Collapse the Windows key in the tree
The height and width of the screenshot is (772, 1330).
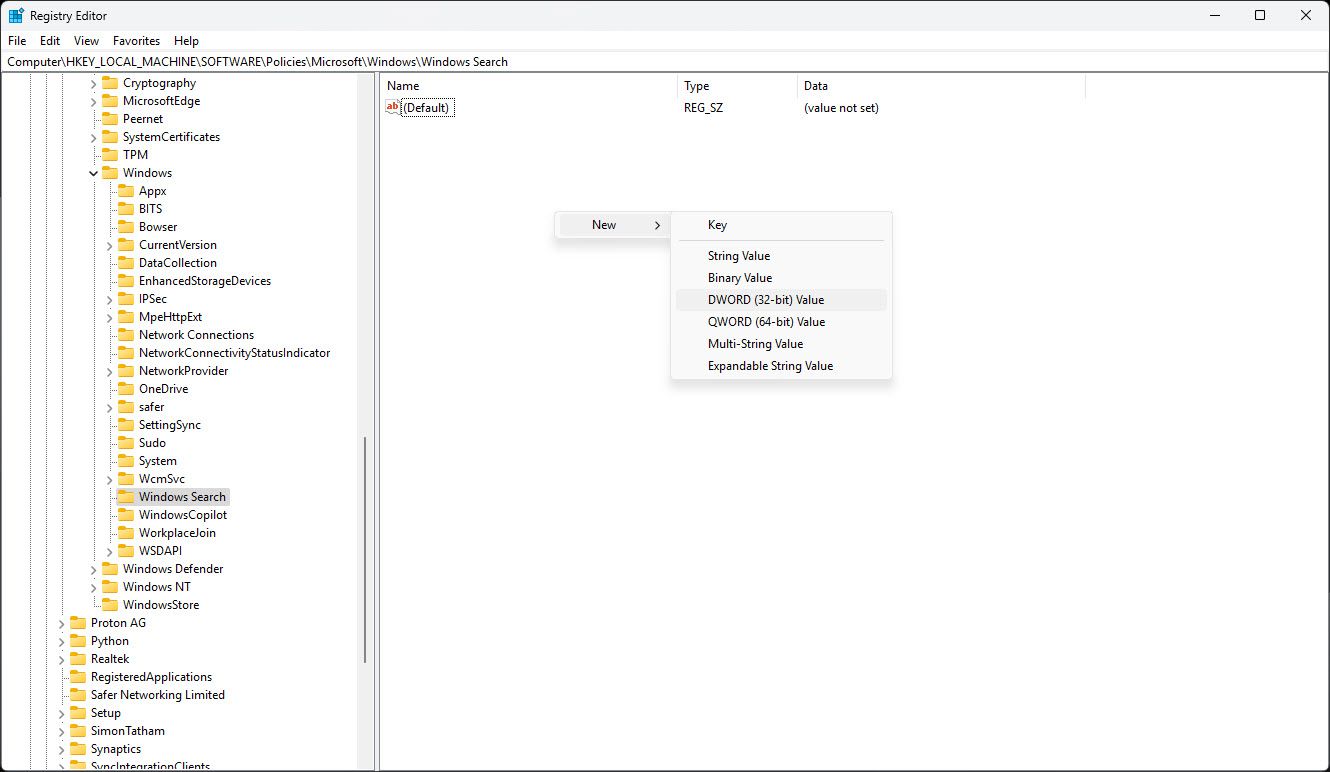[x=94, y=173]
